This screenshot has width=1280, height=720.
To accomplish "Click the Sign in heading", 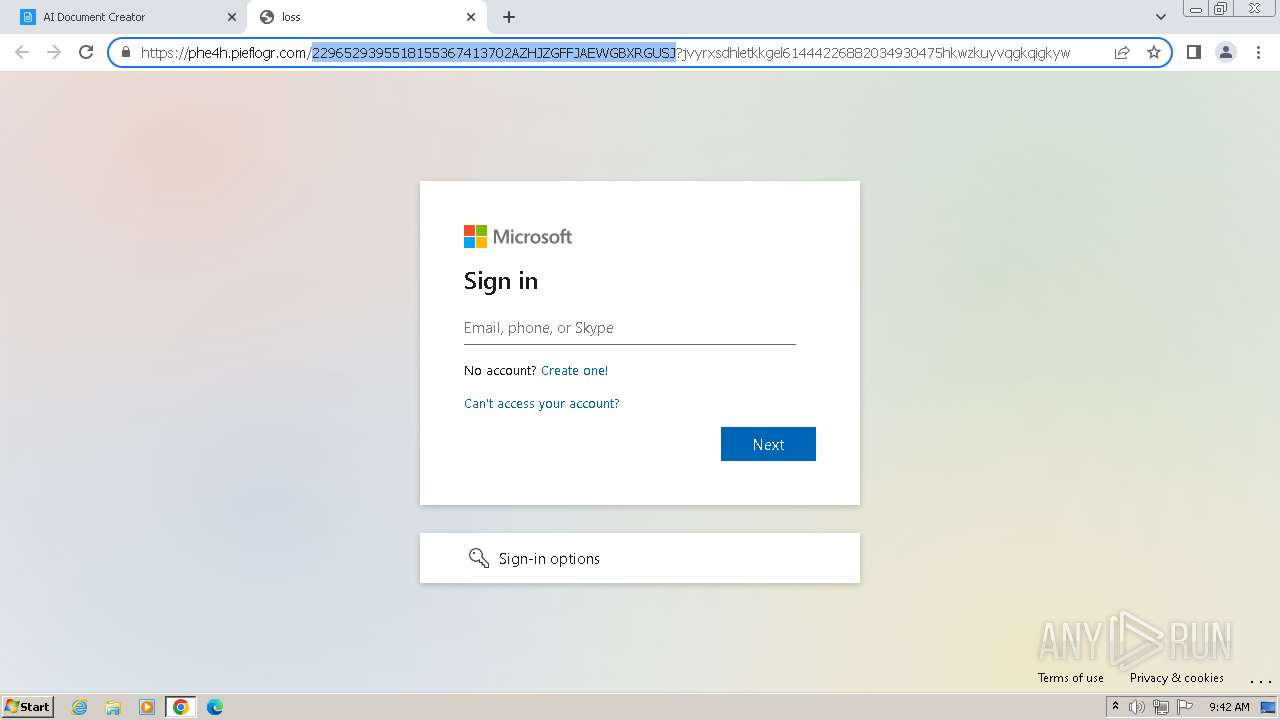I will coord(501,281).
